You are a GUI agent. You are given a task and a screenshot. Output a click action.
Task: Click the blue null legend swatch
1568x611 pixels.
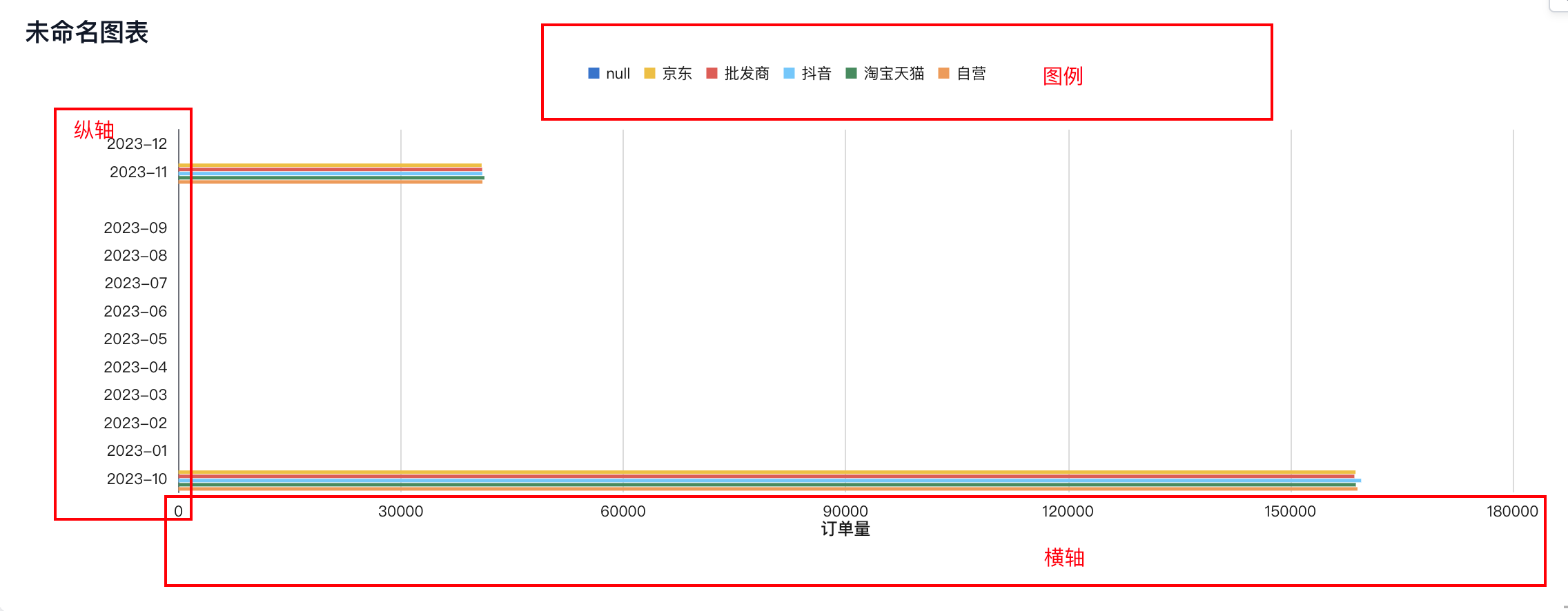tap(594, 73)
